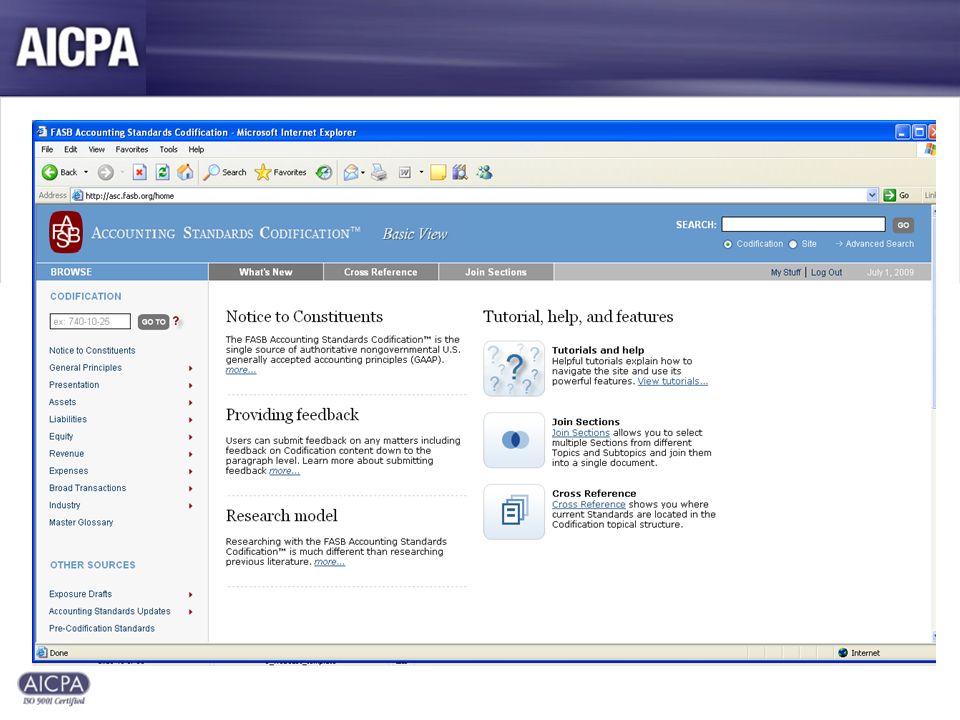Click the page vertical scrollbar

pyautogui.click(x=934, y=422)
